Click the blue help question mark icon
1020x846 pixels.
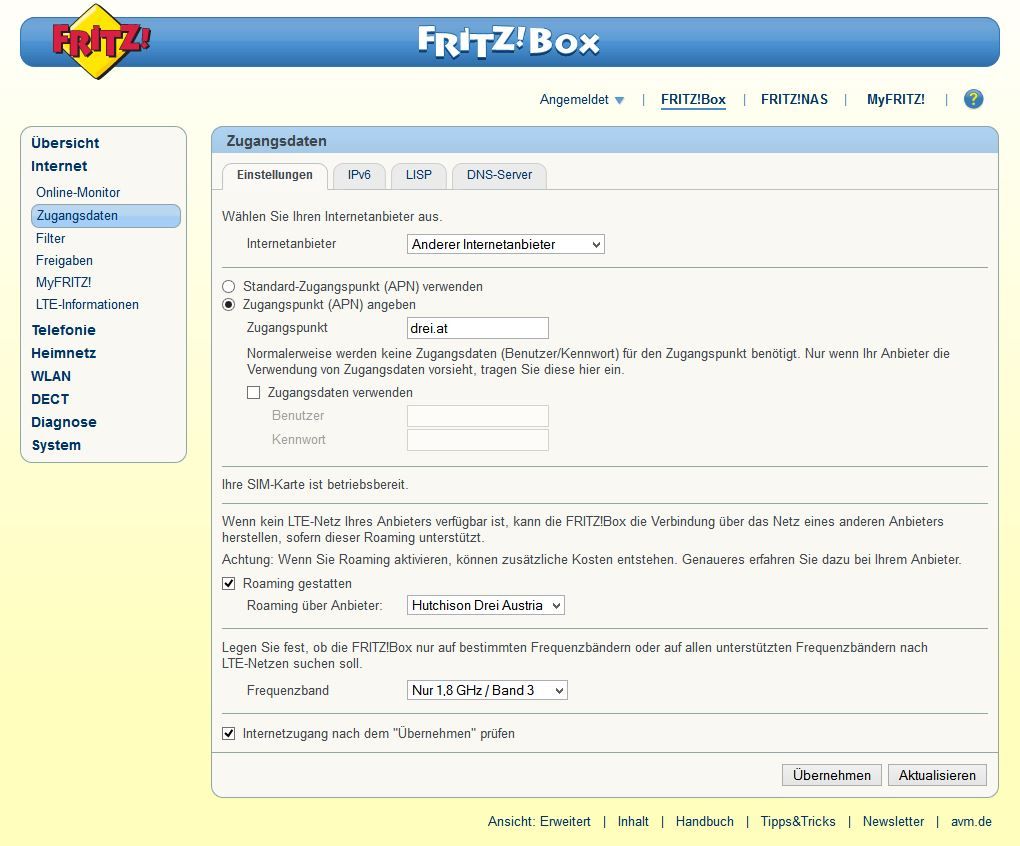coord(973,99)
